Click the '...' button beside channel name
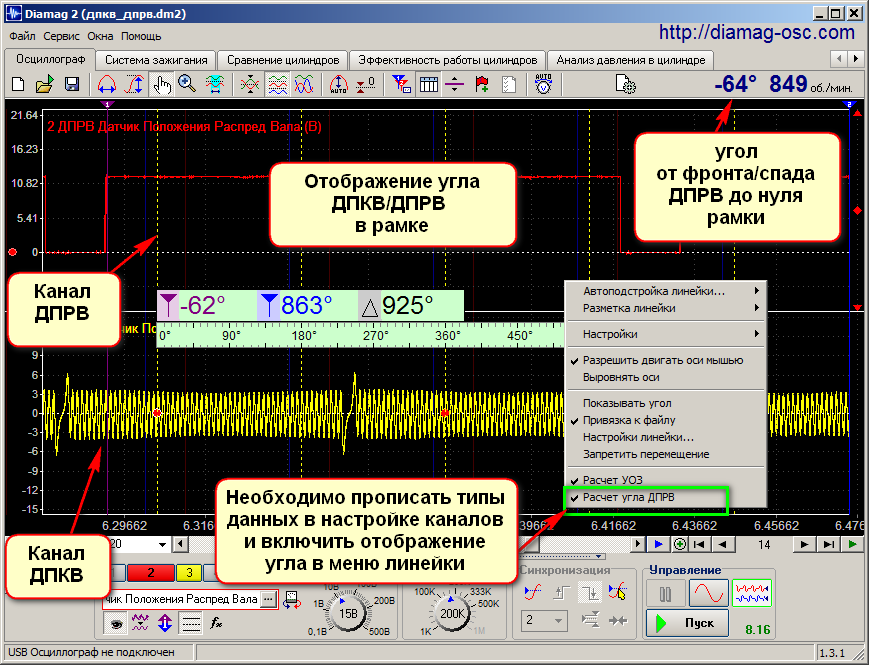 (x=268, y=600)
